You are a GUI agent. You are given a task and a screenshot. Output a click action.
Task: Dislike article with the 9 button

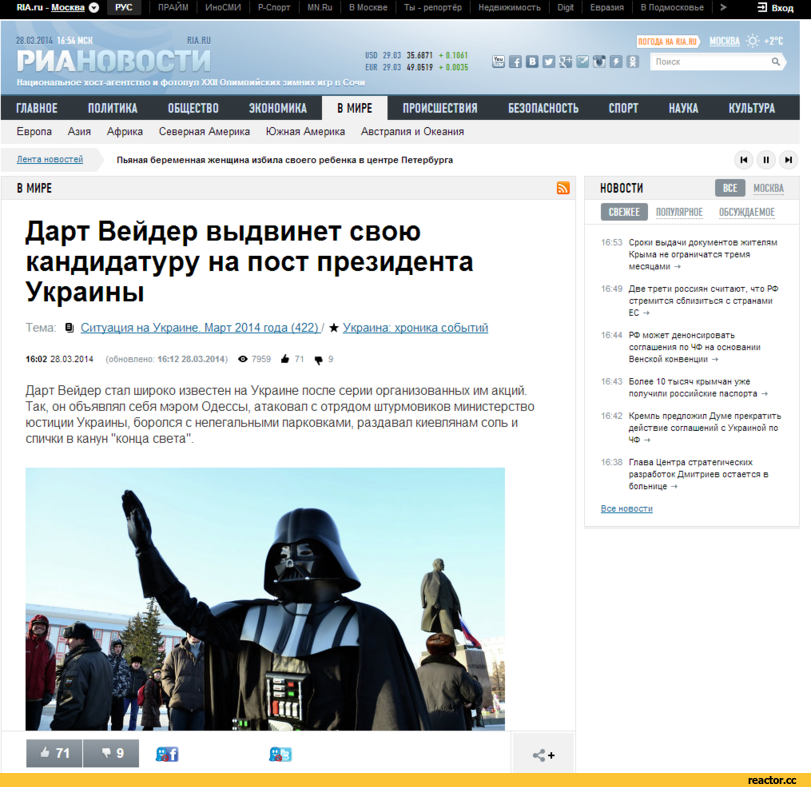point(111,753)
